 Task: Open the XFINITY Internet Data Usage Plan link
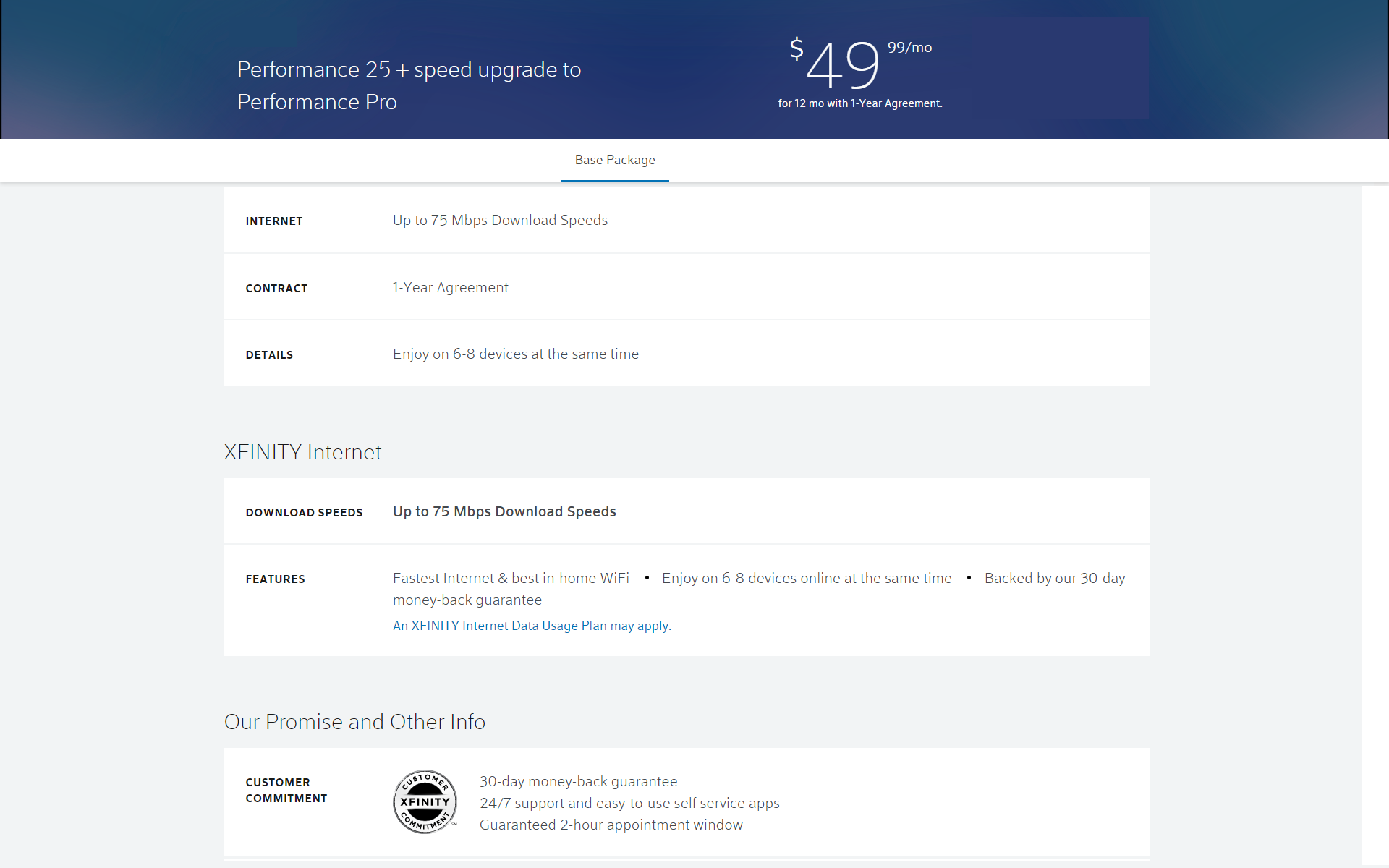pyautogui.click(x=532, y=626)
